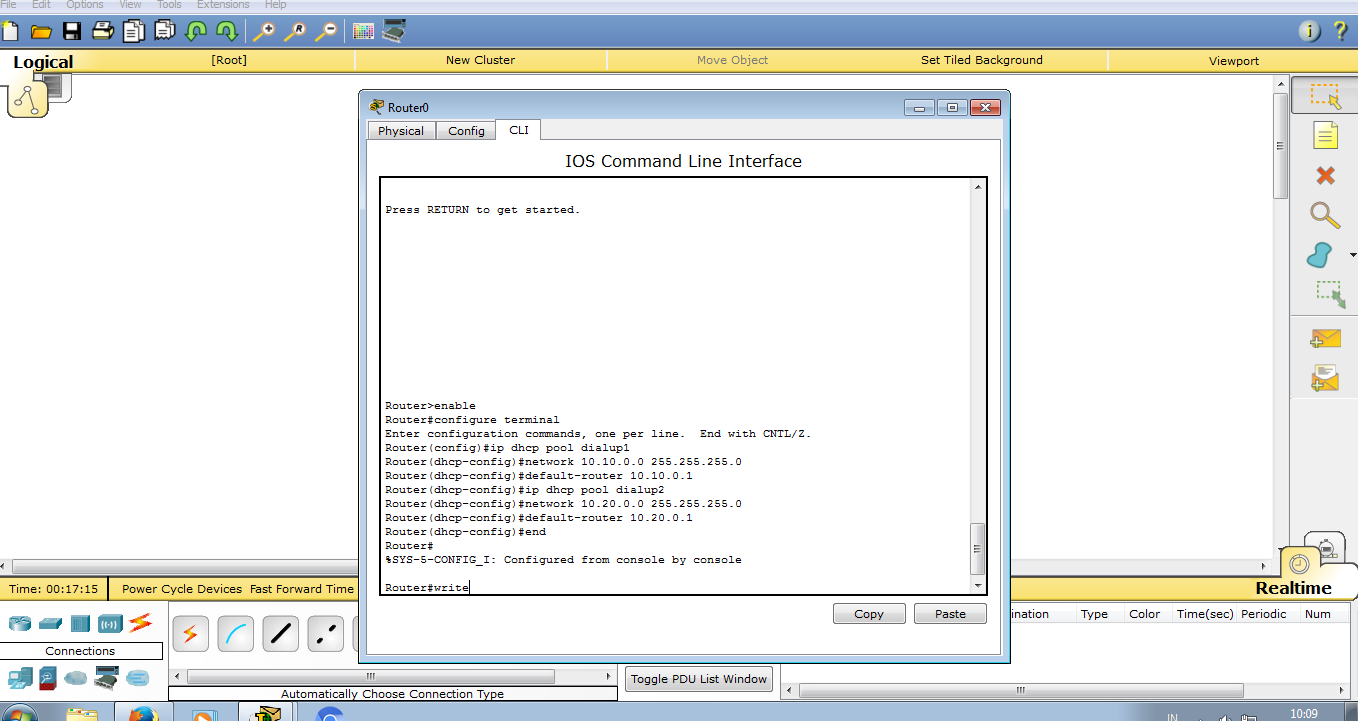1358x721 pixels.
Task: Open the Help question mark icon
Action: tap(1340, 32)
